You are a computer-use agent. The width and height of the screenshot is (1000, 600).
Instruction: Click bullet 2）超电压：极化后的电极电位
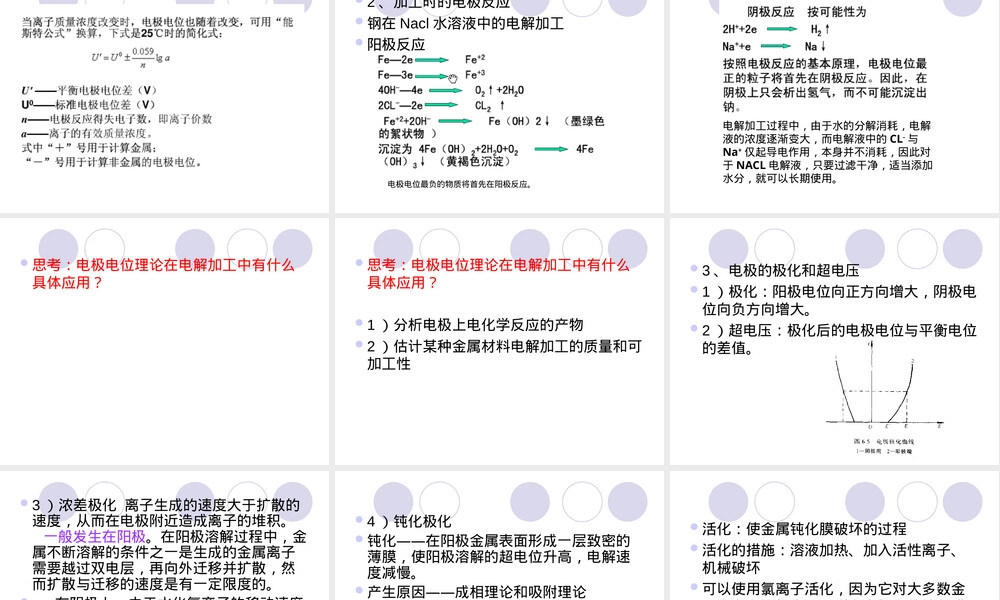[839, 339]
